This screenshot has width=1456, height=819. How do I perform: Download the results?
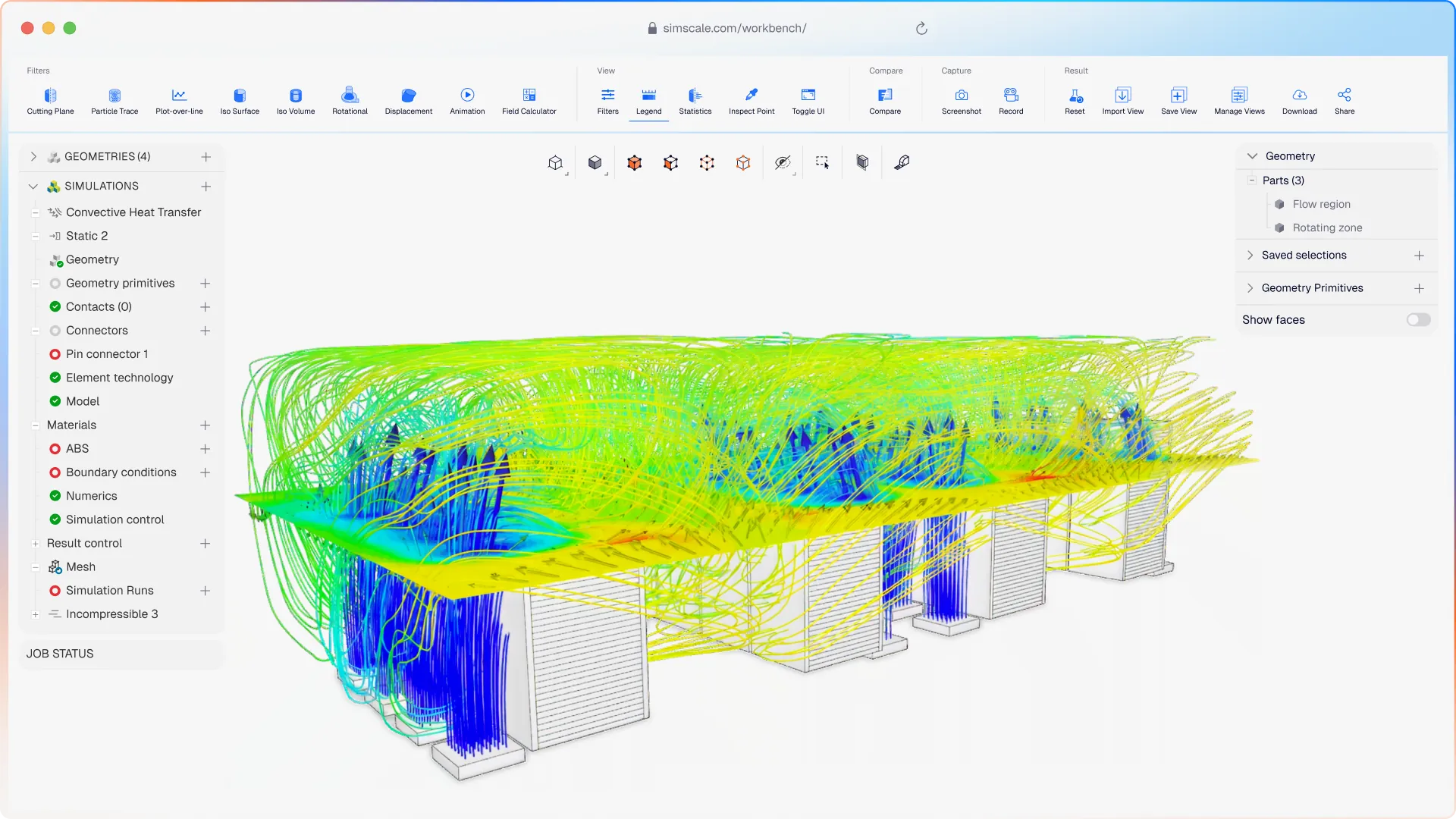pos(1299,101)
